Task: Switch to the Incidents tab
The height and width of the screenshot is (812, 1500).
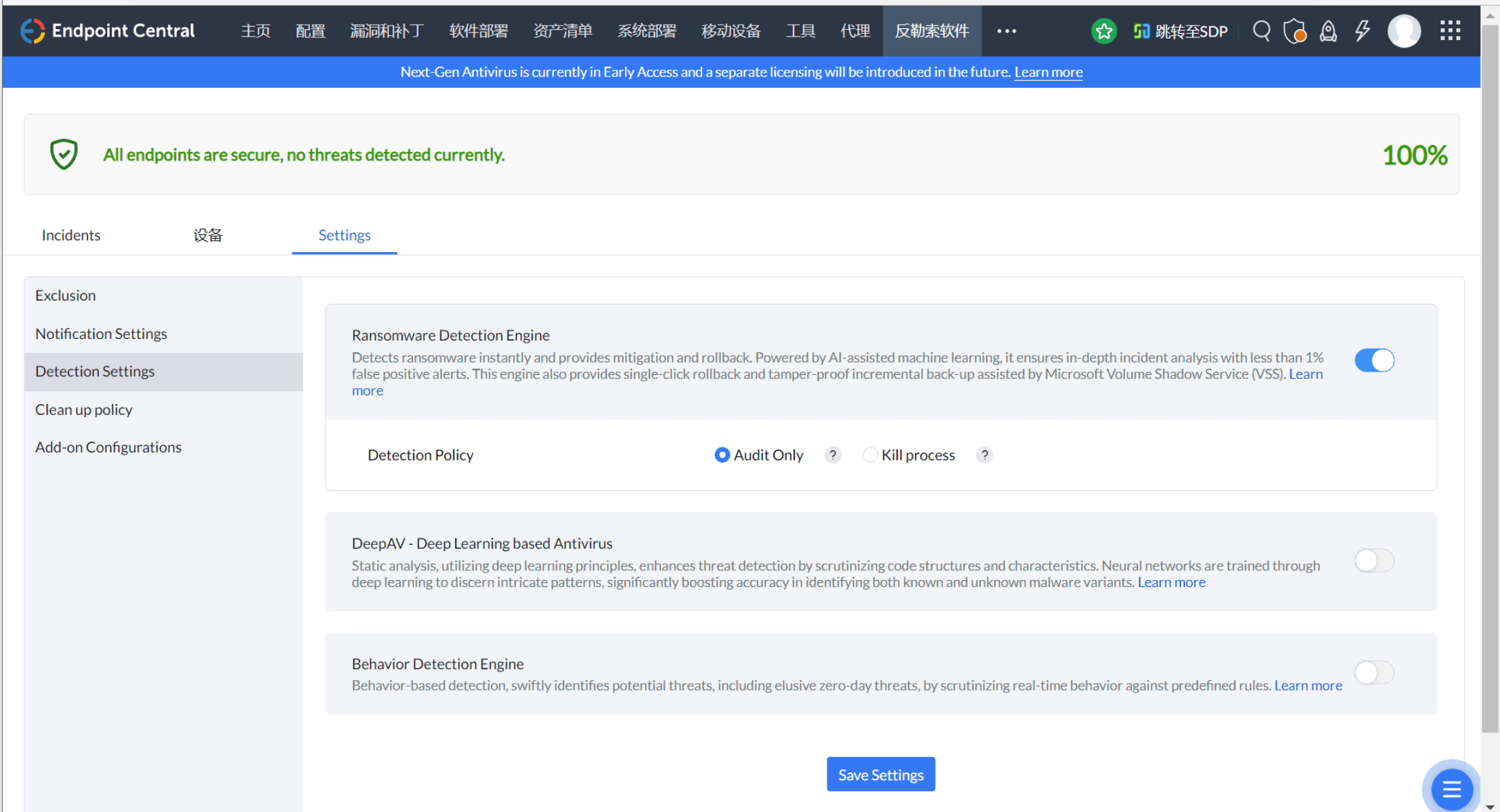Action: 71,235
